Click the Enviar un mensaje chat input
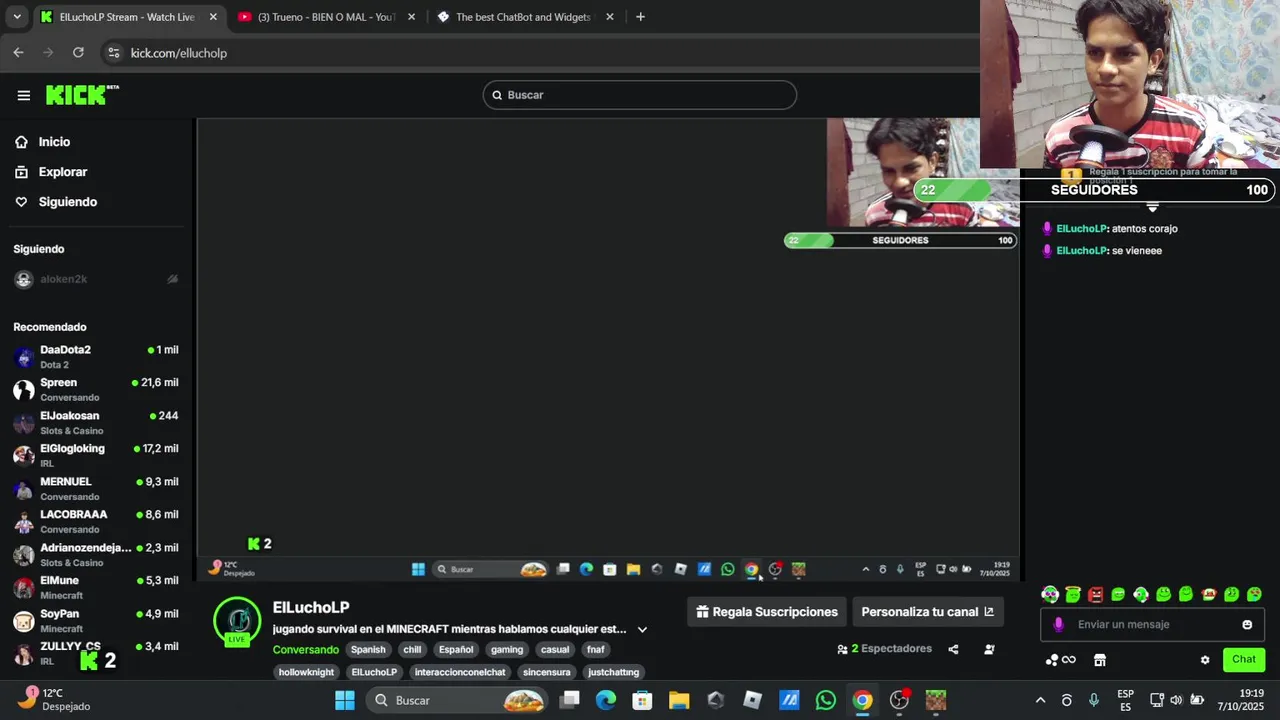 click(1152, 624)
